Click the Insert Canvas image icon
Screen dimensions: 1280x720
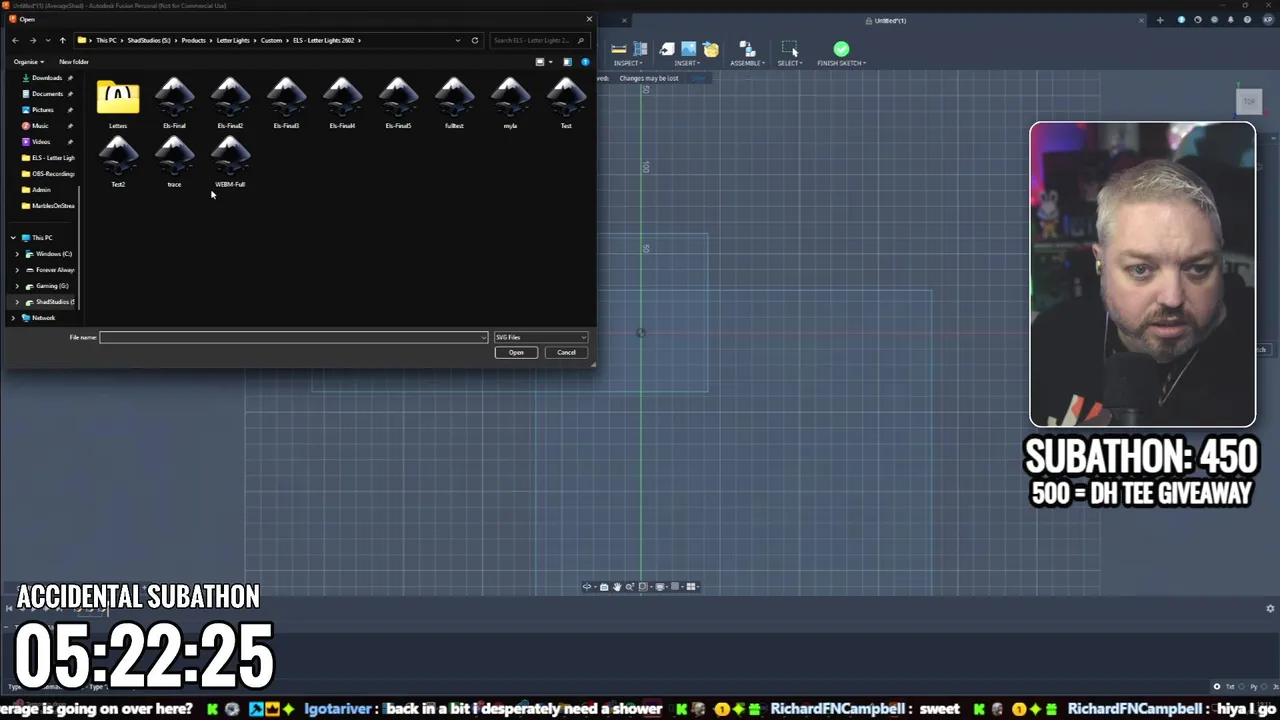click(x=688, y=48)
